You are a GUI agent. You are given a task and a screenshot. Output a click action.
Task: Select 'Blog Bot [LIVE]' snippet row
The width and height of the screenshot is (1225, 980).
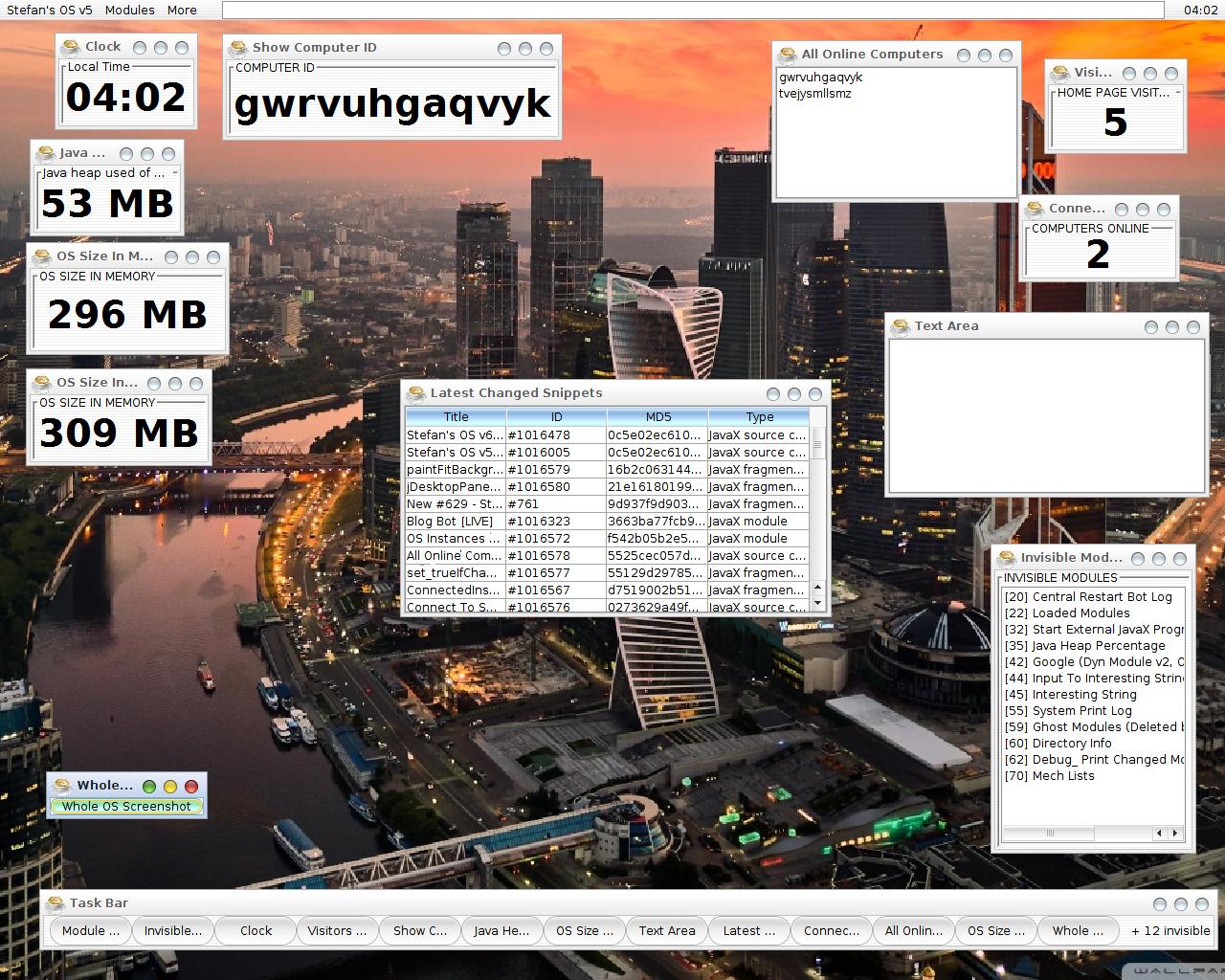450,522
